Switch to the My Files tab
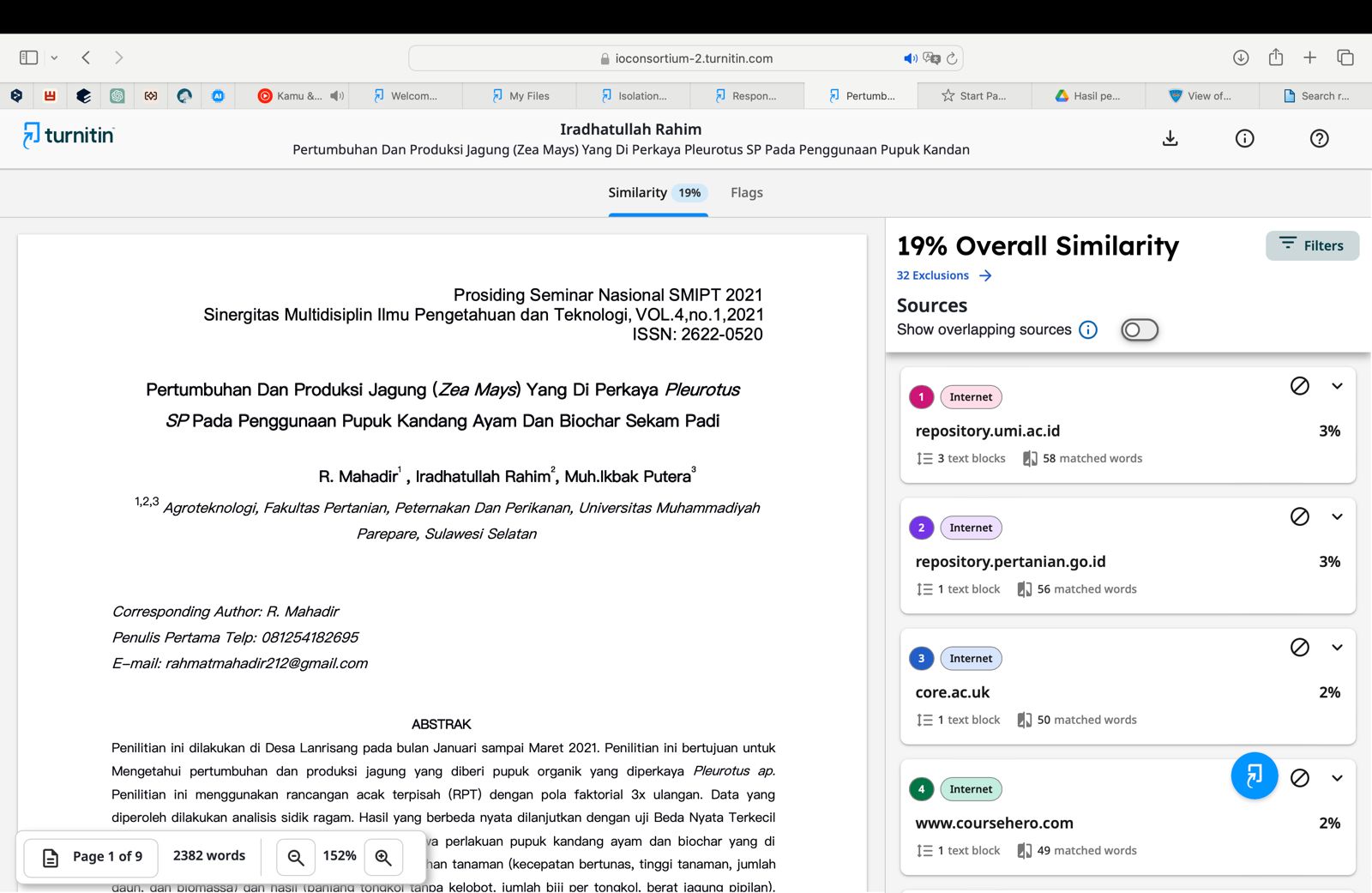 coord(520,96)
